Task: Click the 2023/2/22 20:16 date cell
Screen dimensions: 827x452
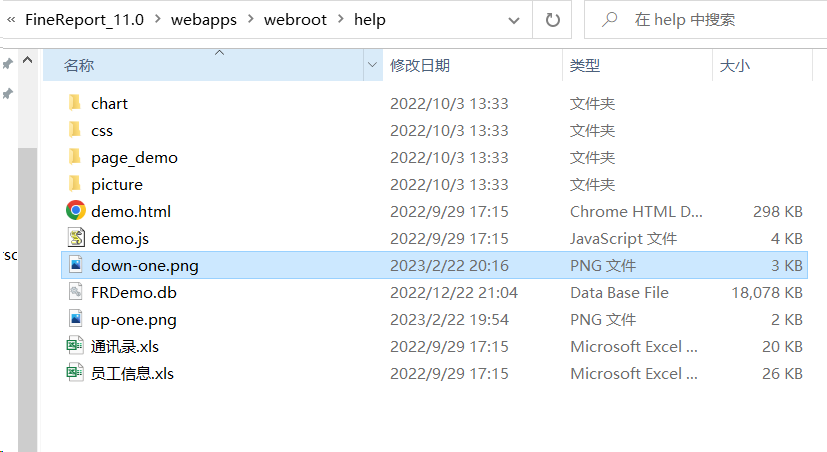Action: (449, 265)
